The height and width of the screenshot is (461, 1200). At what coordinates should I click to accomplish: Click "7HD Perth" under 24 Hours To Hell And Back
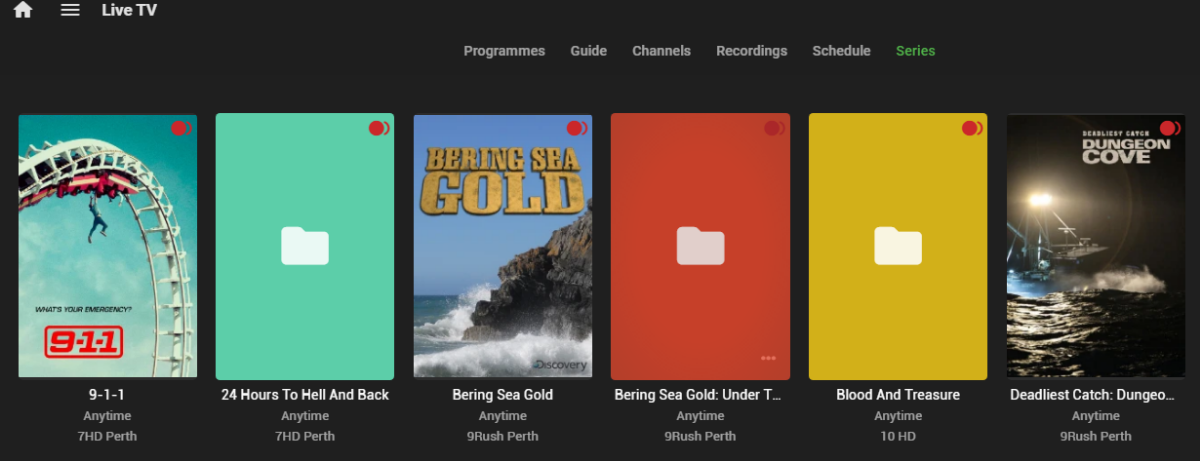point(305,436)
